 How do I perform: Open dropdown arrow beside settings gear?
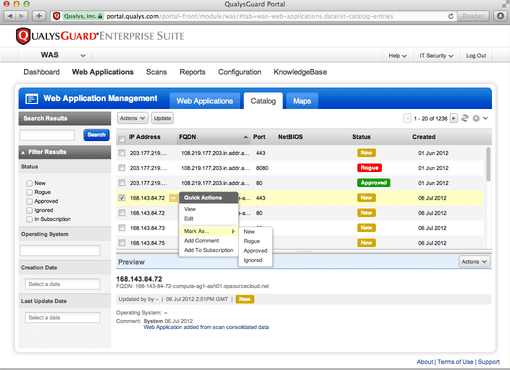(486, 118)
